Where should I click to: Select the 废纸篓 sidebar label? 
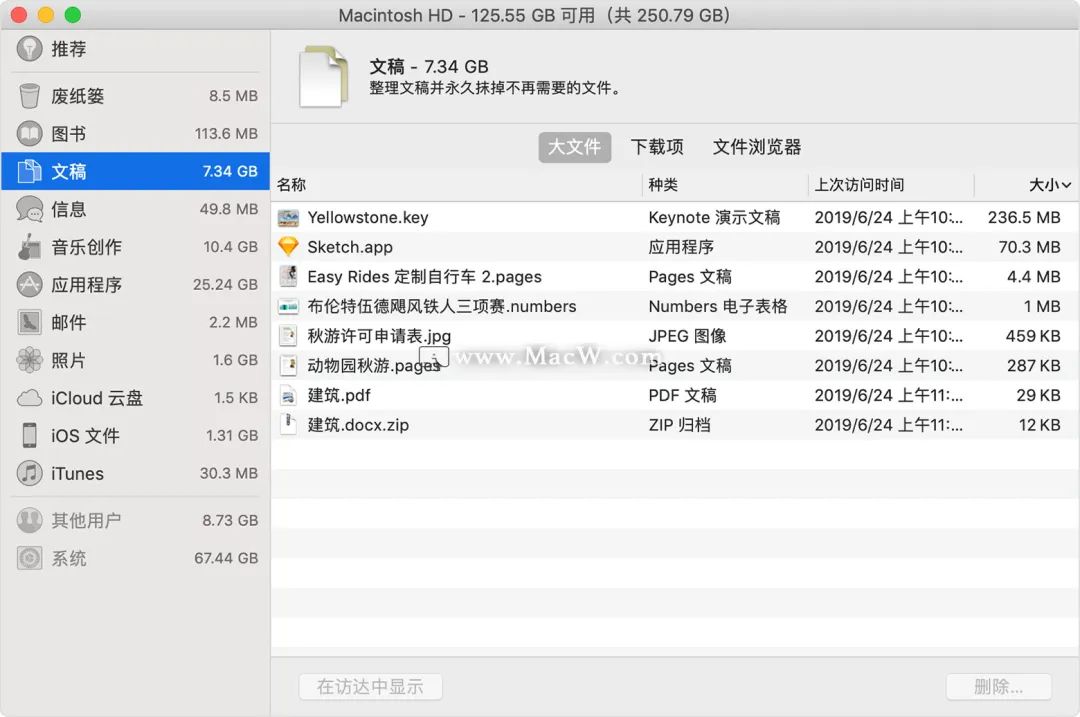point(78,96)
